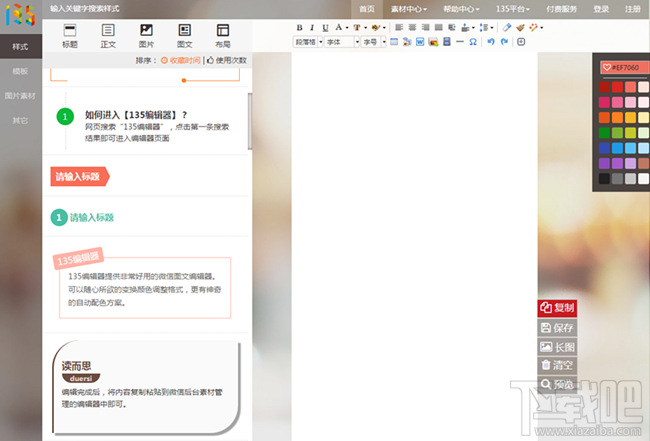
Task: Toggle bold formatting in editor toolbar
Action: point(299,27)
